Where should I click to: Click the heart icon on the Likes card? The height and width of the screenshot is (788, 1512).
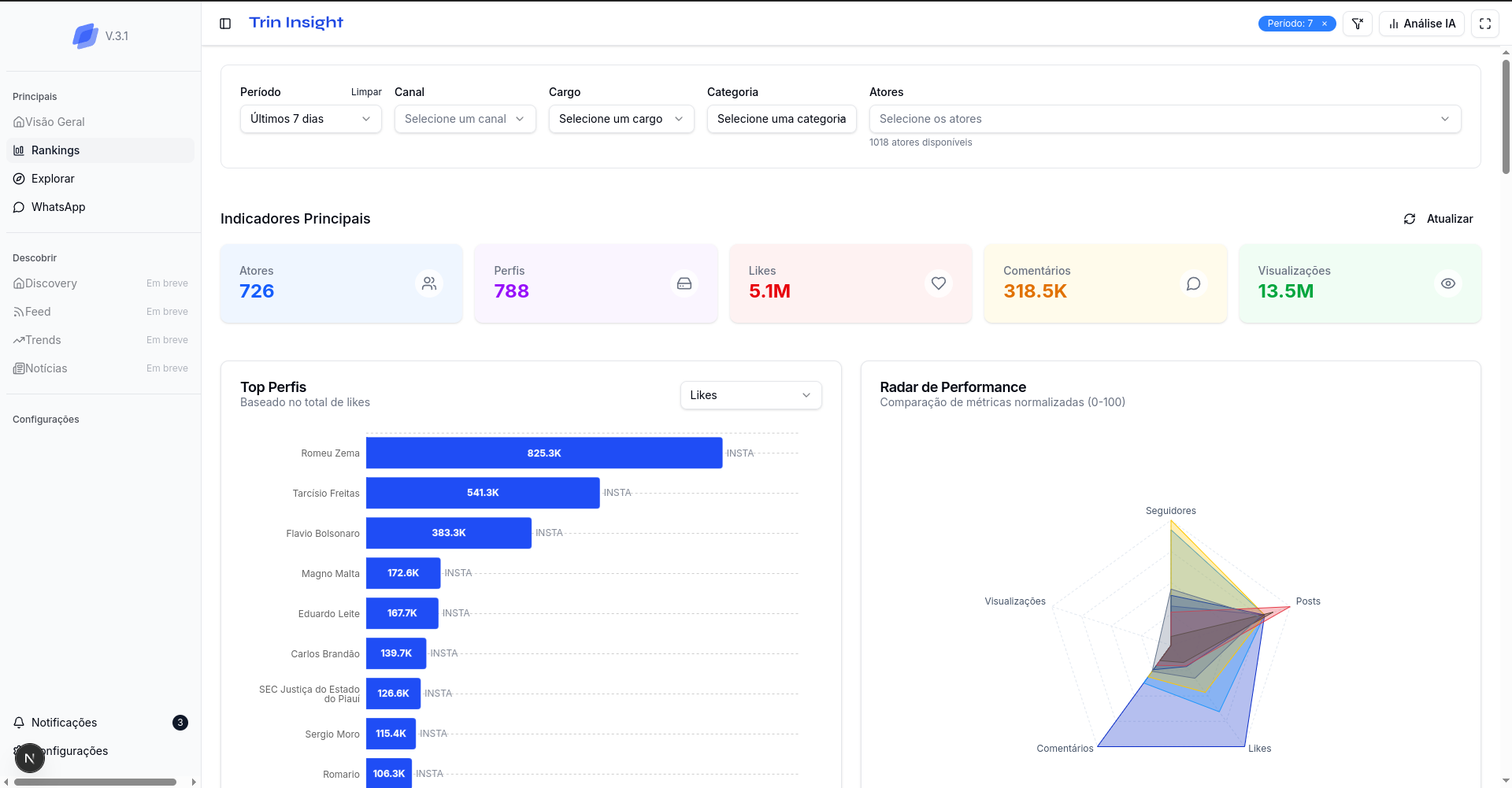938,283
